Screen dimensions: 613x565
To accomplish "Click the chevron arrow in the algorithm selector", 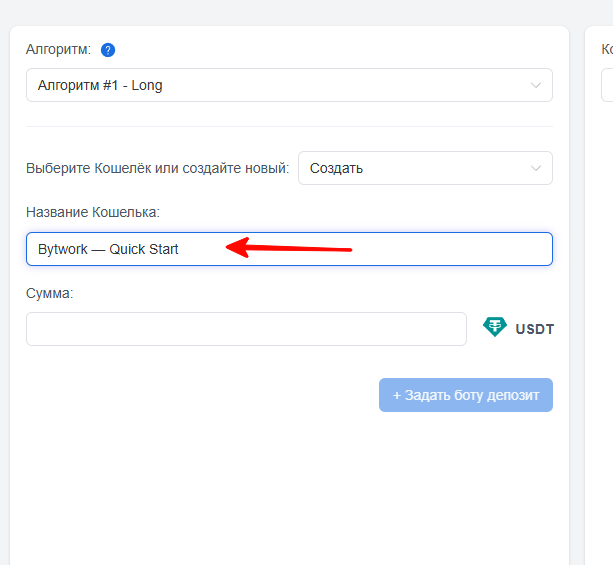I will (x=536, y=85).
